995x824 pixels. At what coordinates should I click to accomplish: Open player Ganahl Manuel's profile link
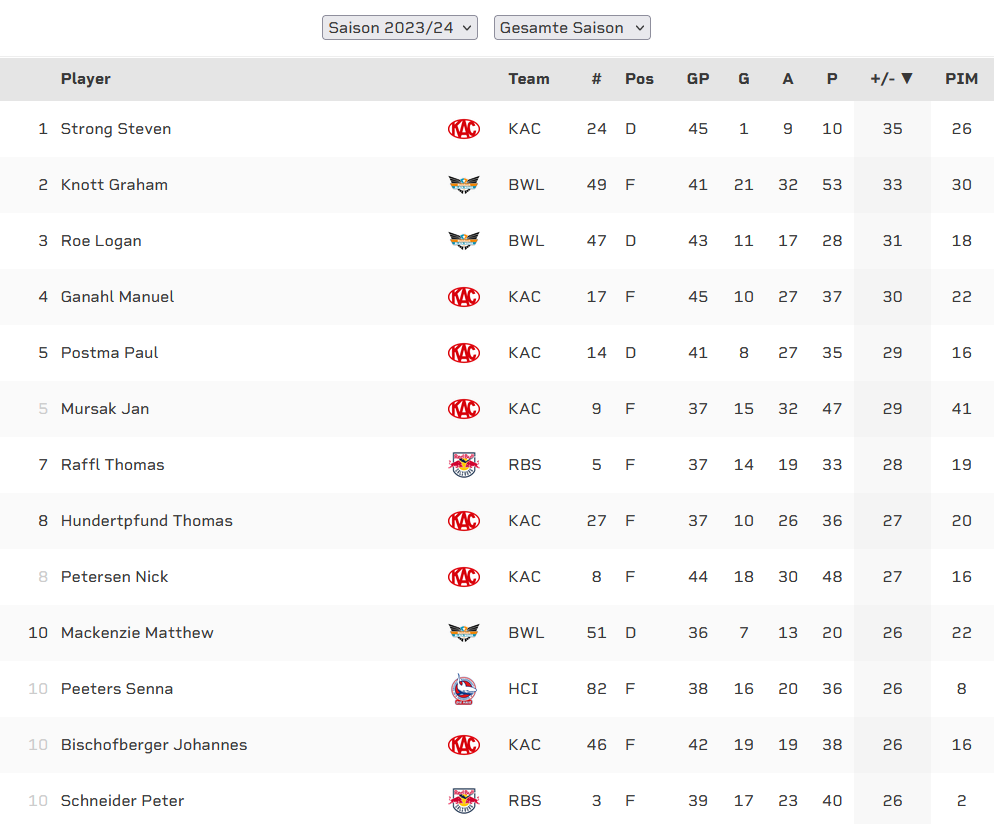tap(117, 297)
